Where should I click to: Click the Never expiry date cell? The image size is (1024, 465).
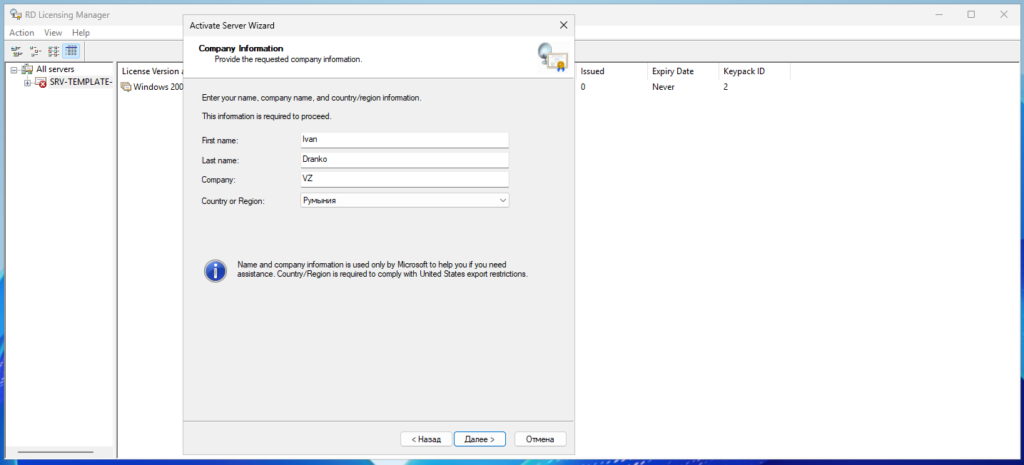pyautogui.click(x=663, y=88)
